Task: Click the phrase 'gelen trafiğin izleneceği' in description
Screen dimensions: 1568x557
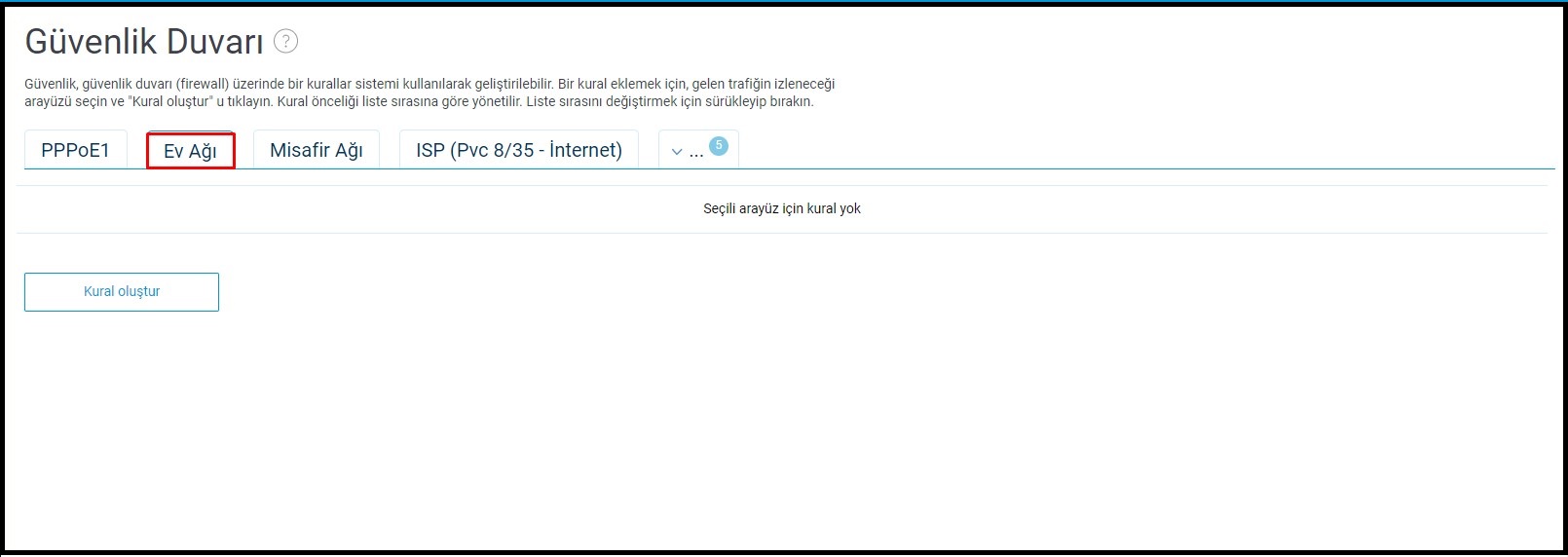Action: click(763, 85)
